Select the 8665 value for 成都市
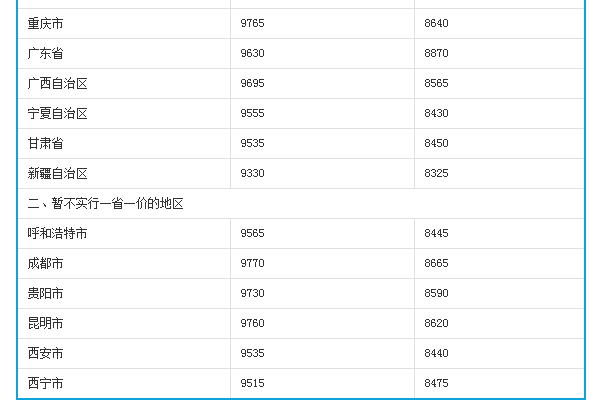The image size is (602, 410). pyautogui.click(x=436, y=263)
